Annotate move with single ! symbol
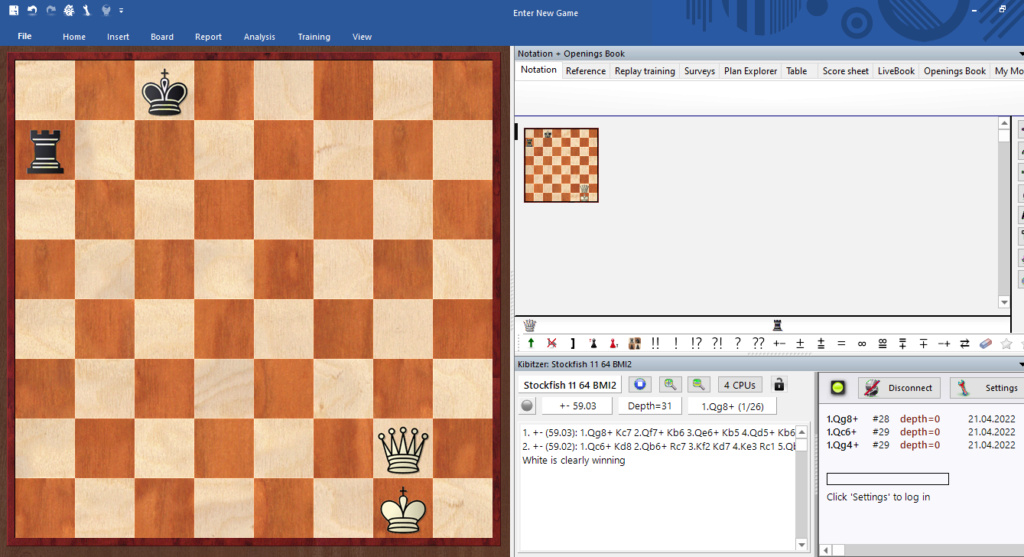1024x557 pixels. coord(676,343)
